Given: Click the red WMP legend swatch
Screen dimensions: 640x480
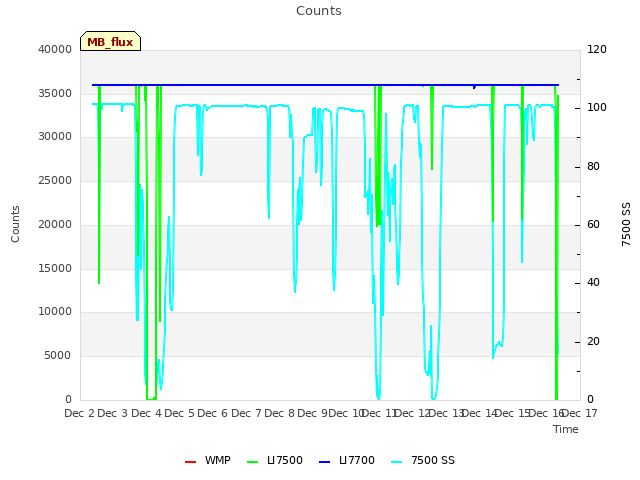Looking at the screenshot, I should pyautogui.click(x=190, y=461).
